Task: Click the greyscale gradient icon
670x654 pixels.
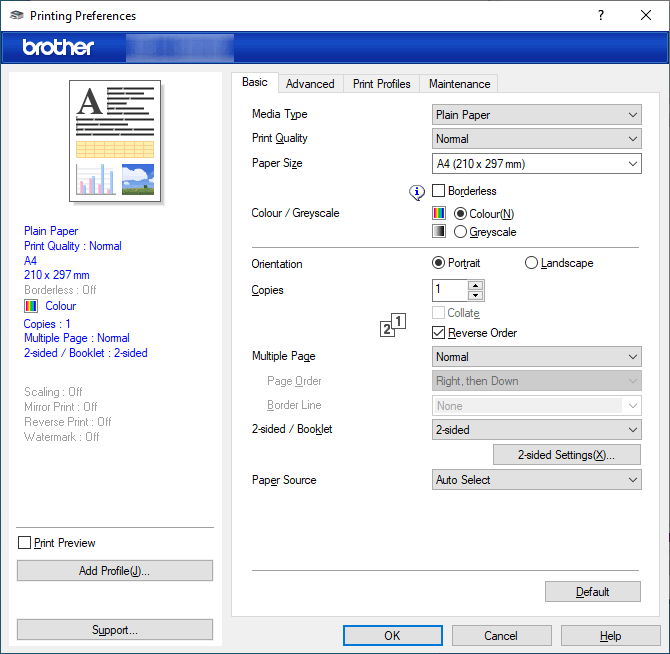Action: pyautogui.click(x=439, y=232)
